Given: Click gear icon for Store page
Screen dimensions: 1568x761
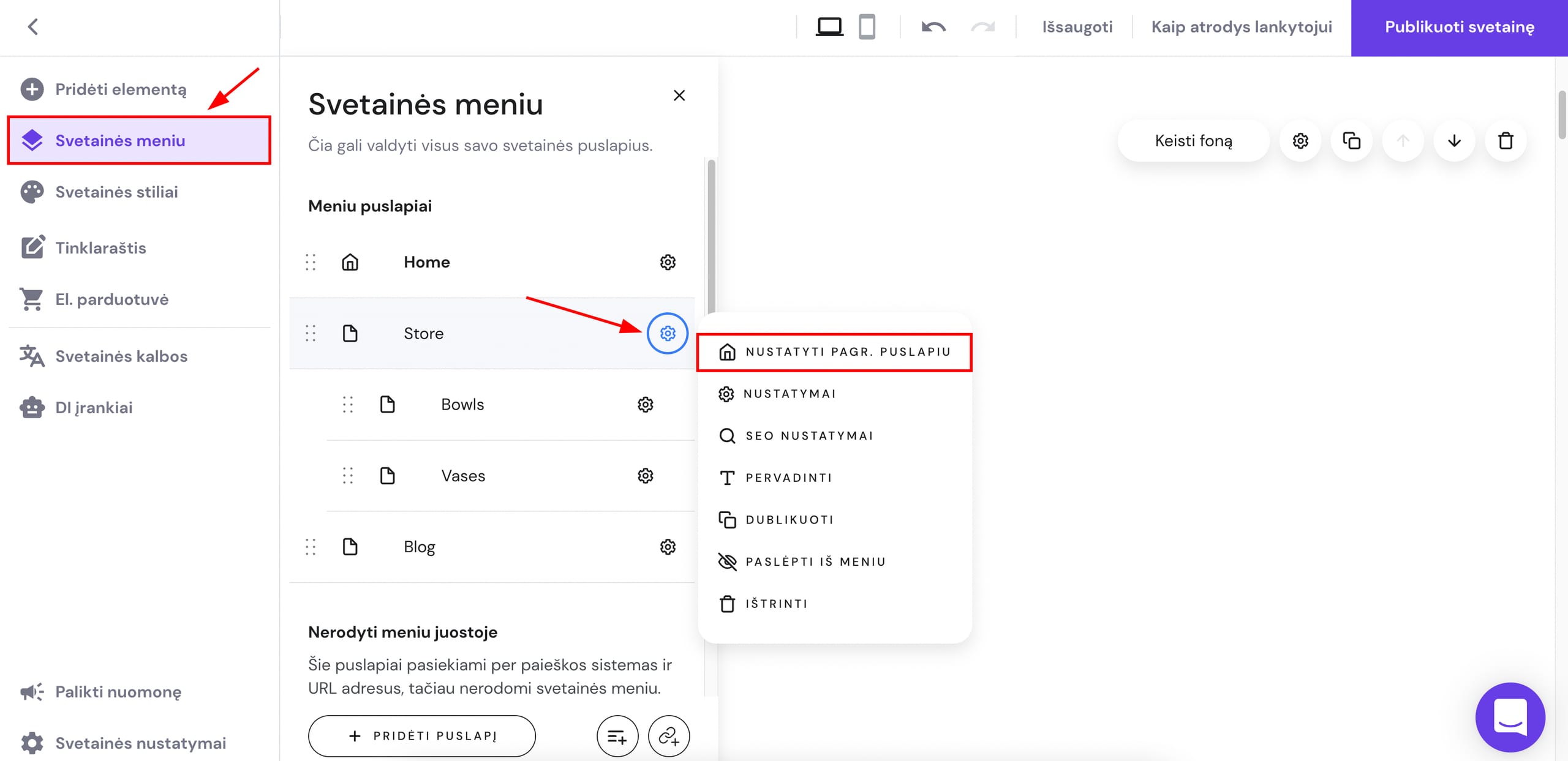Looking at the screenshot, I should [668, 333].
